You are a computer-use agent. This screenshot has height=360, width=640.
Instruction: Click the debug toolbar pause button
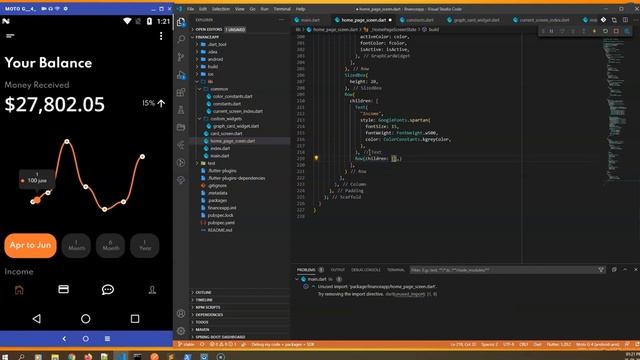551,31
